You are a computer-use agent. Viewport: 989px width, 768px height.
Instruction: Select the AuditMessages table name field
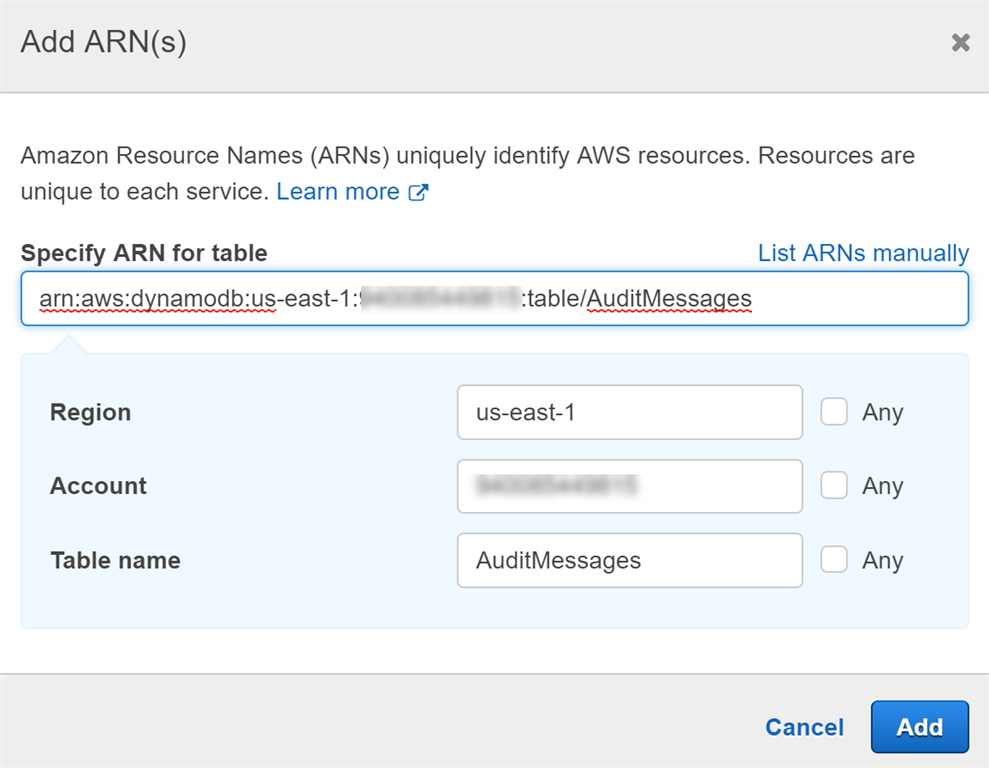(629, 560)
